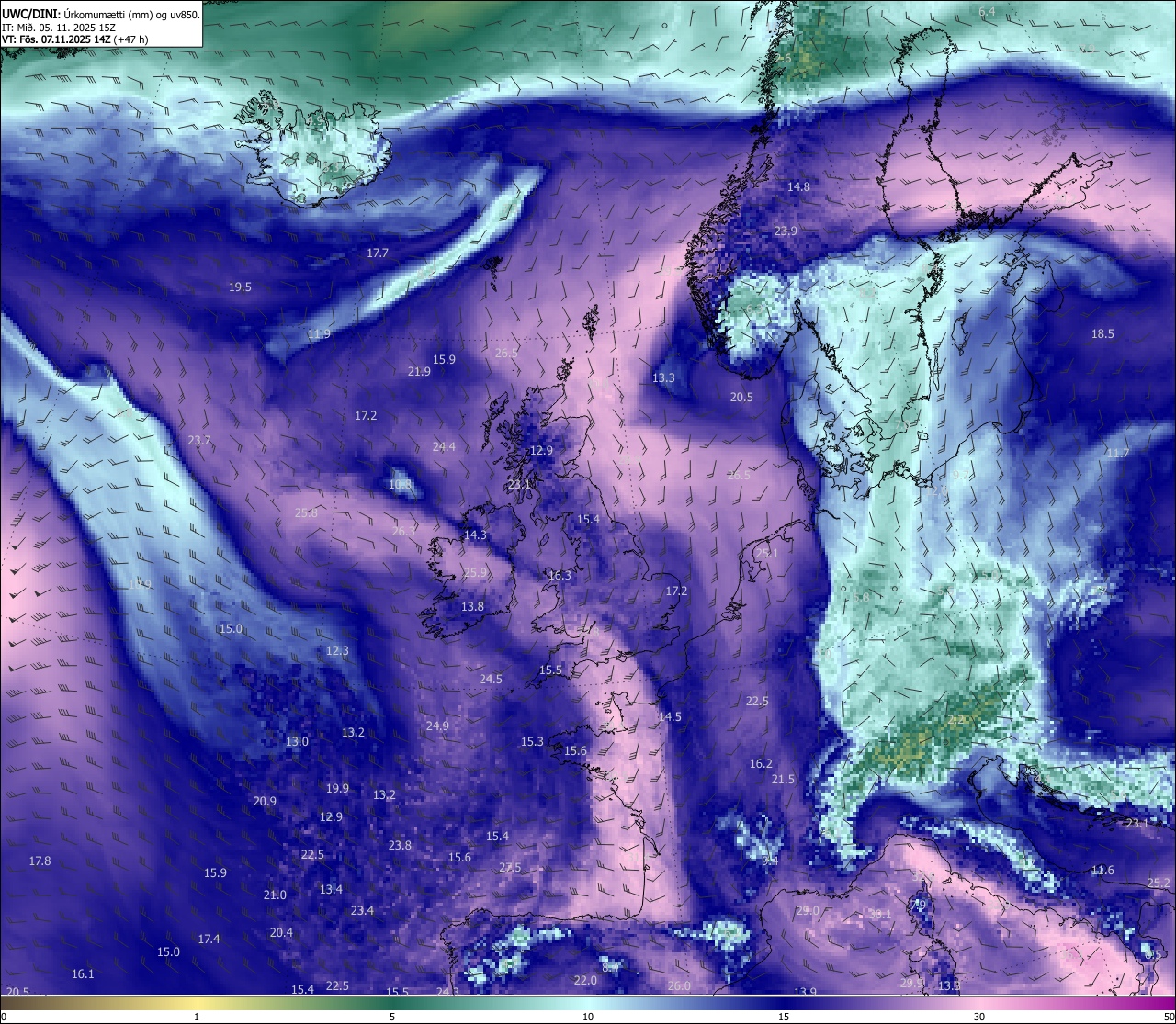The image size is (1176, 1024).
Task: Select the 13.9 value at the bottom edge
Action: click(x=805, y=993)
